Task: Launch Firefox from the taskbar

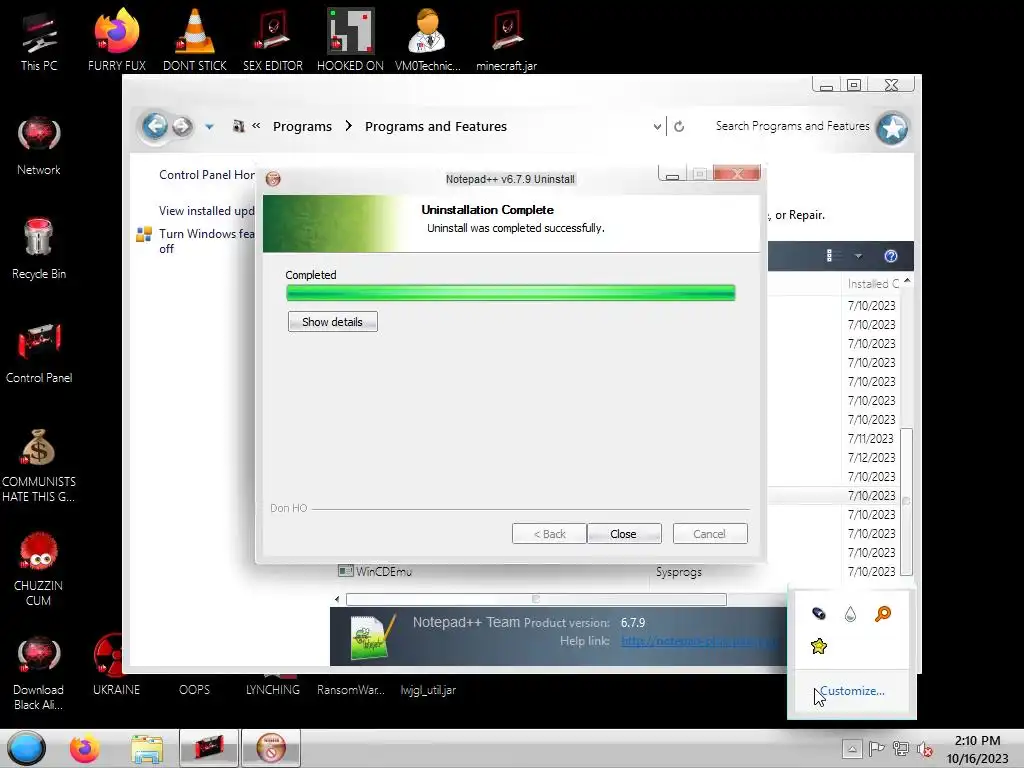Action: tap(85, 748)
